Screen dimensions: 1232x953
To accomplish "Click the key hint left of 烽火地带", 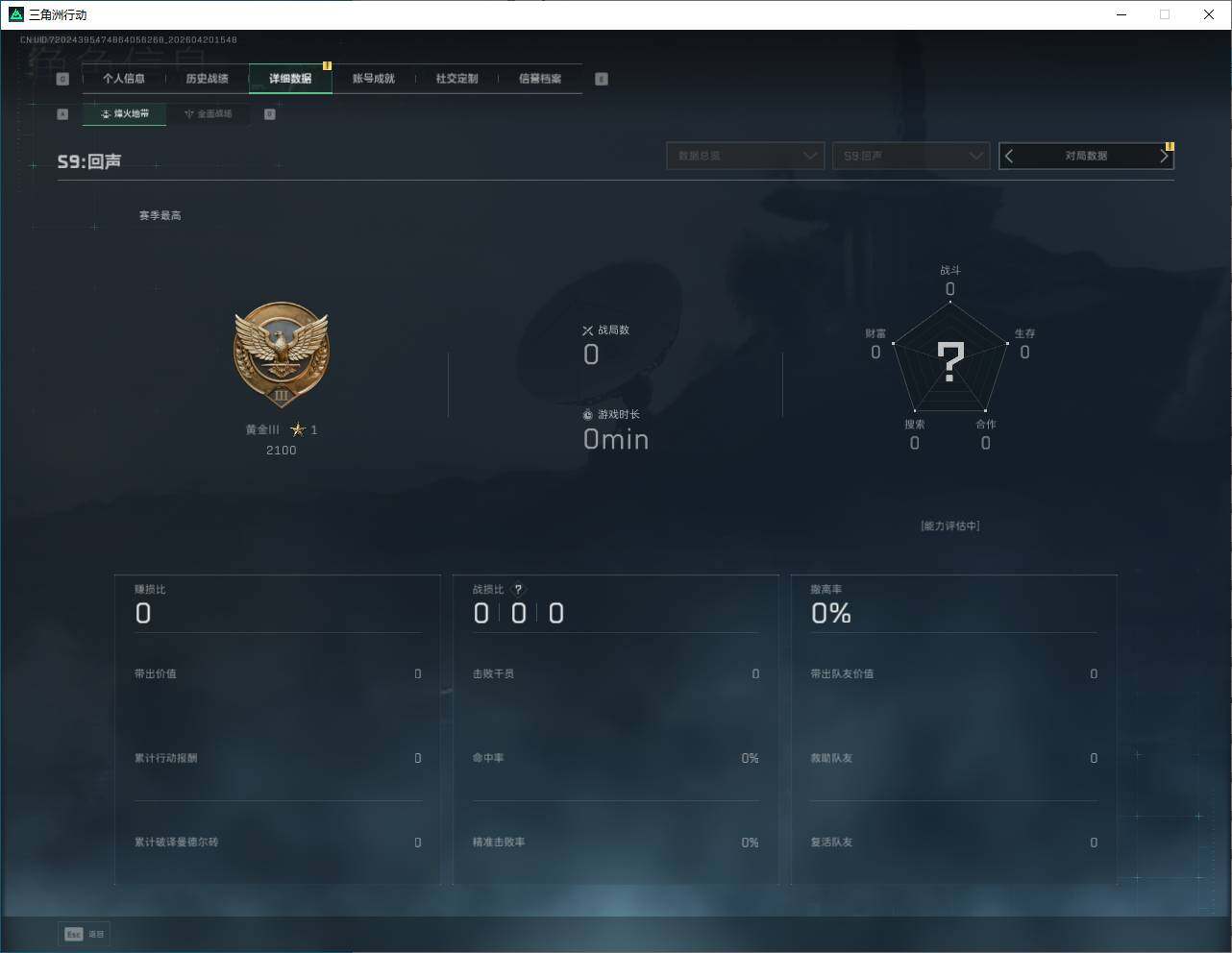I will [62, 114].
